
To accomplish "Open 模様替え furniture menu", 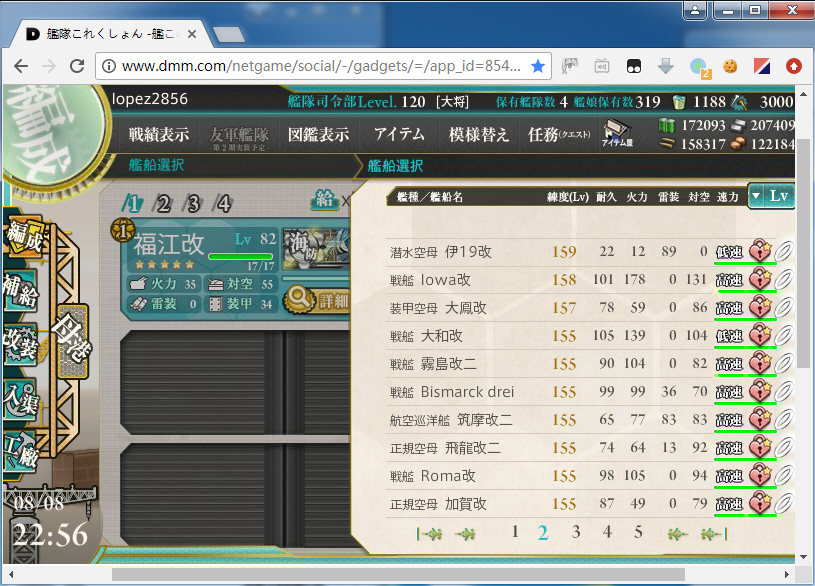I will point(479,135).
